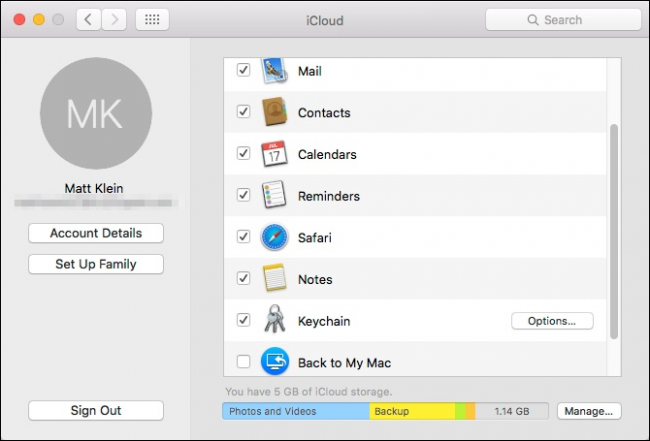Click the Calendars icon showing 17
This screenshot has height=441, width=650.
pyautogui.click(x=274, y=154)
